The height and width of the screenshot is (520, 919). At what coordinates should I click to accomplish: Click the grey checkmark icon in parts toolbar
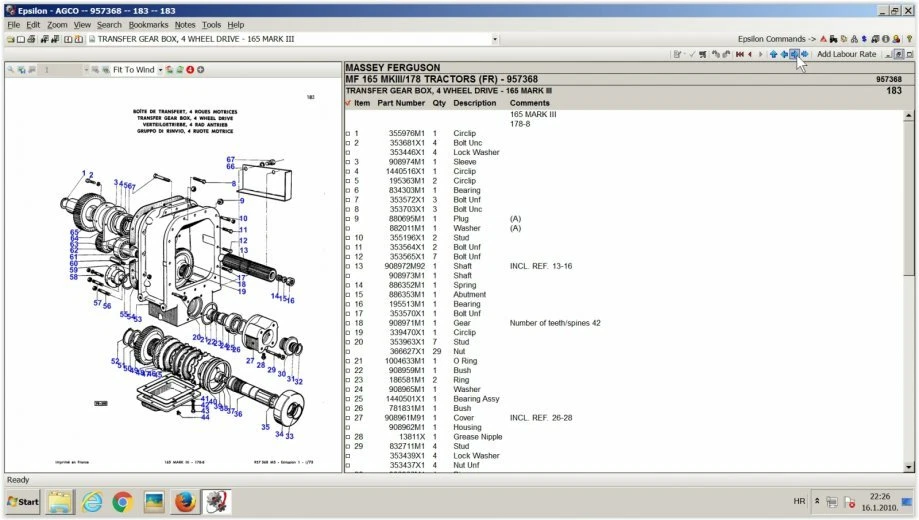(692, 54)
